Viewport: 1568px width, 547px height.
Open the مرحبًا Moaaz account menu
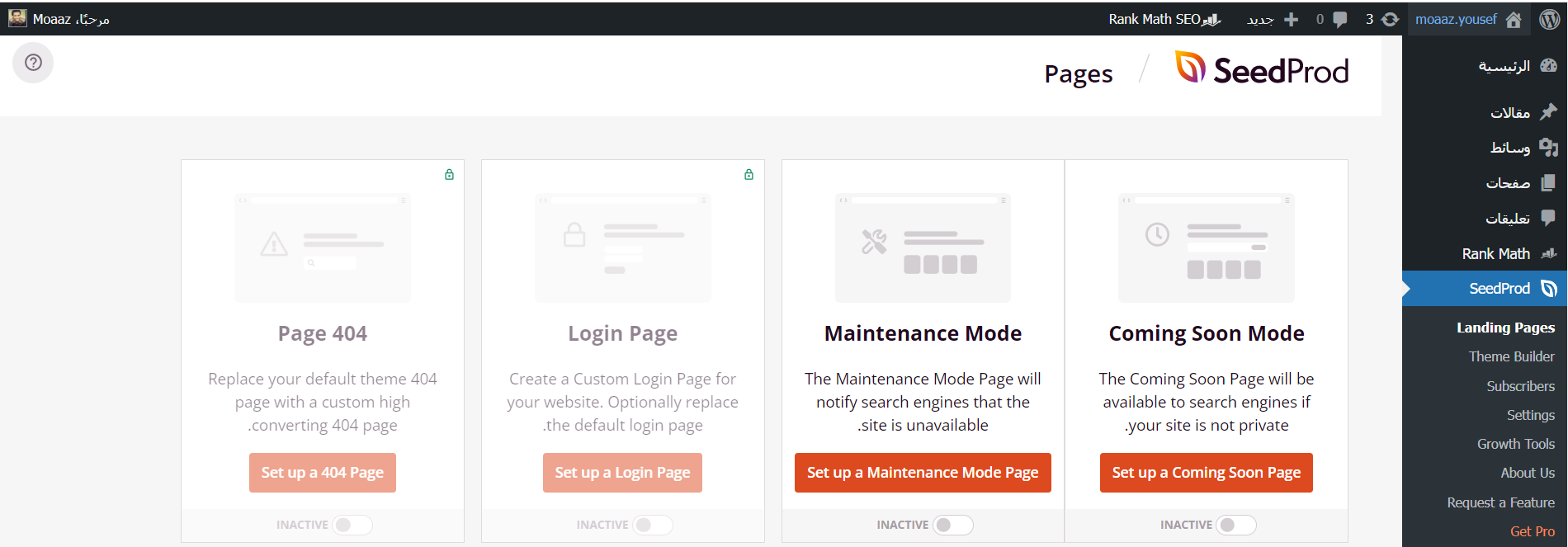coord(59,19)
